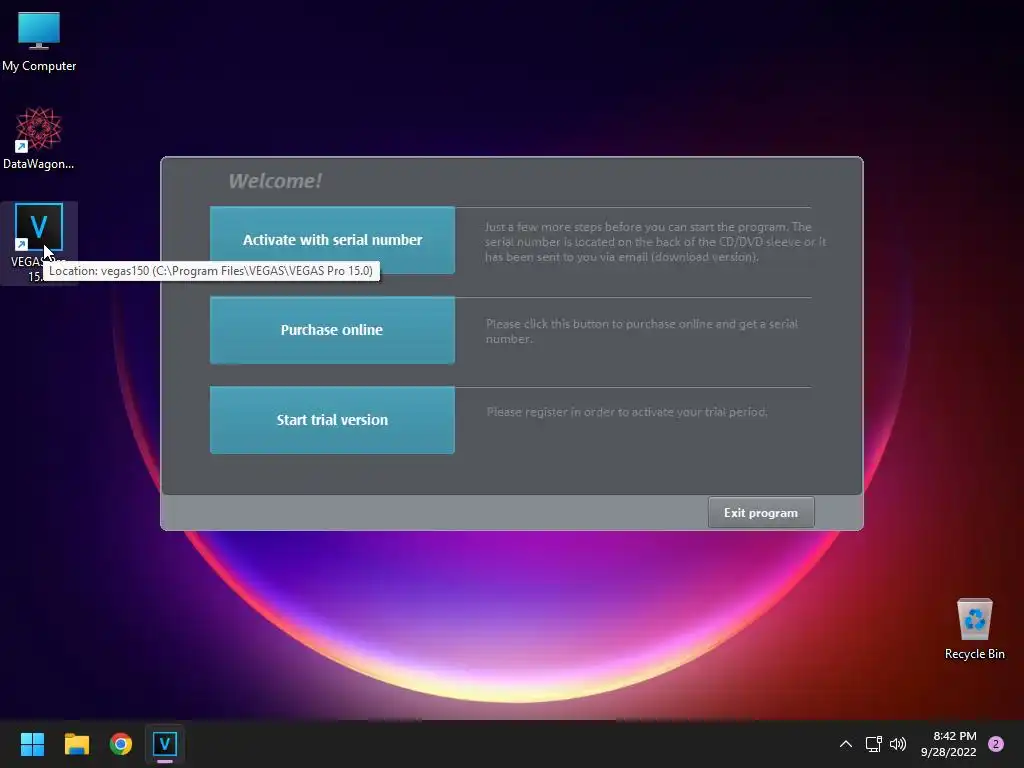The width and height of the screenshot is (1024, 768).
Task: Select VEGAS Pro 15 desktop shortcut
Action: [x=39, y=242]
